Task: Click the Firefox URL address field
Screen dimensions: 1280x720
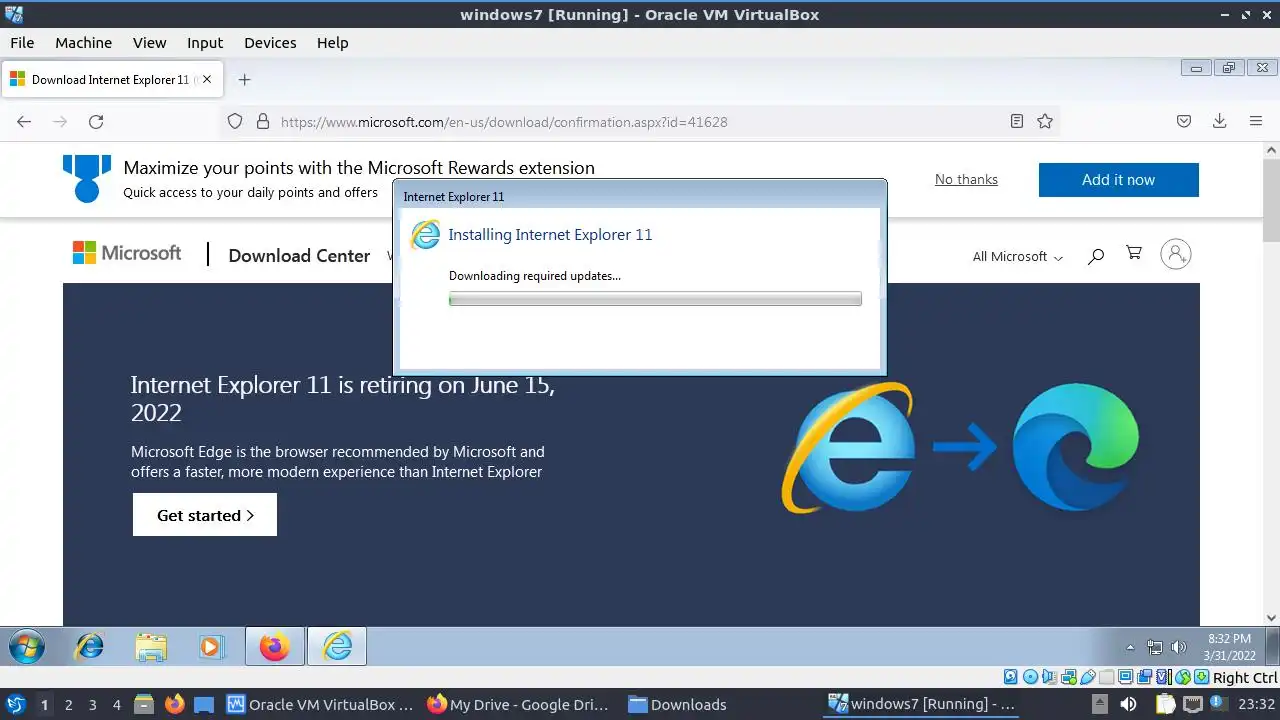Action: coord(640,122)
